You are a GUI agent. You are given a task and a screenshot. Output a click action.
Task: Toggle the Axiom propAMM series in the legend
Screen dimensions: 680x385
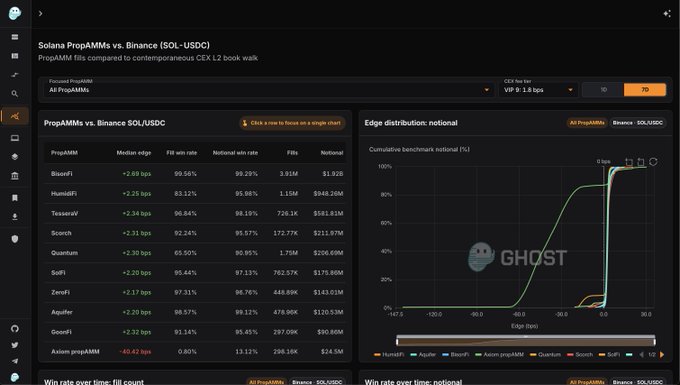[500, 355]
